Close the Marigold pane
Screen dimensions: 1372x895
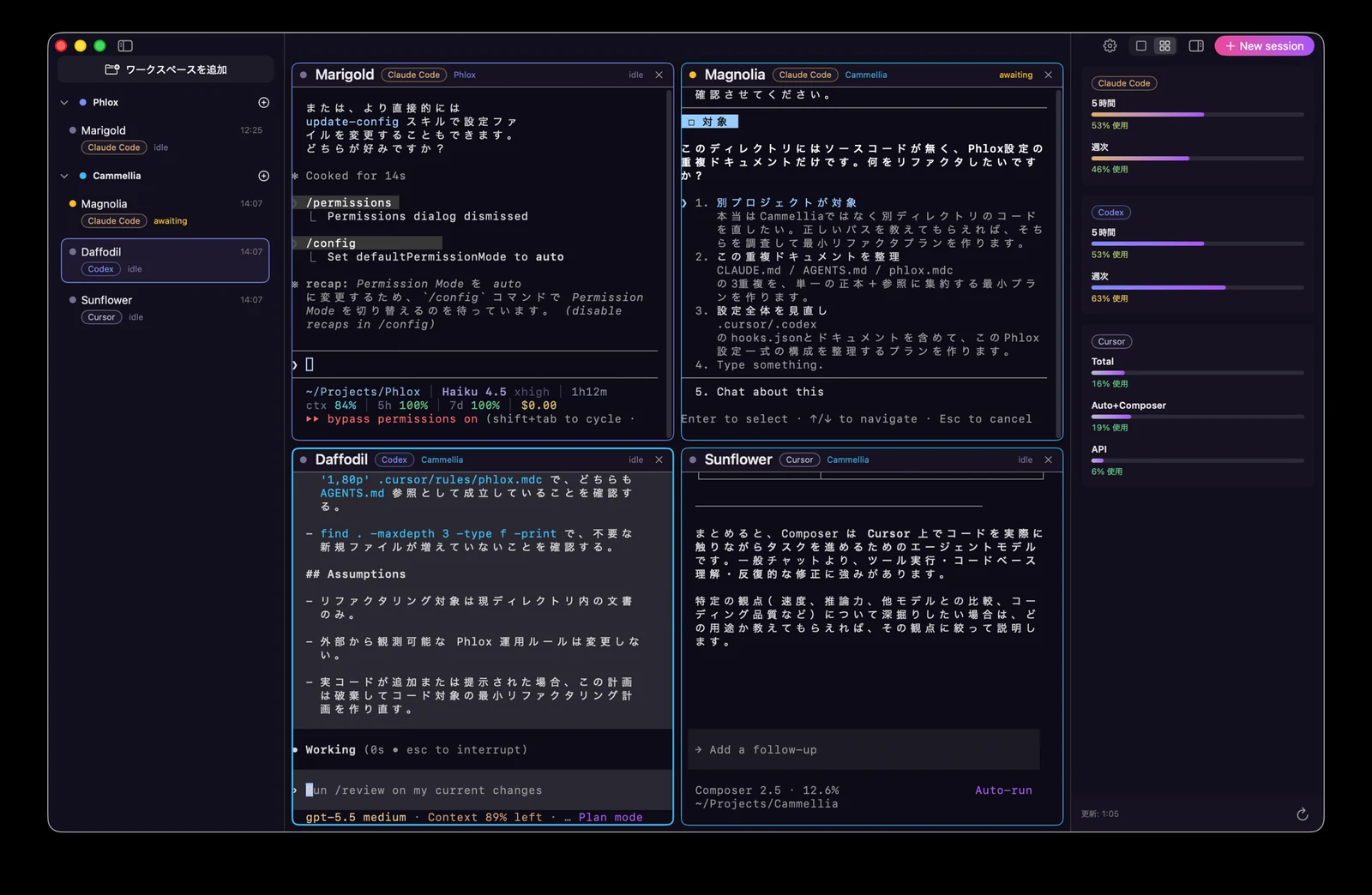pyautogui.click(x=659, y=75)
